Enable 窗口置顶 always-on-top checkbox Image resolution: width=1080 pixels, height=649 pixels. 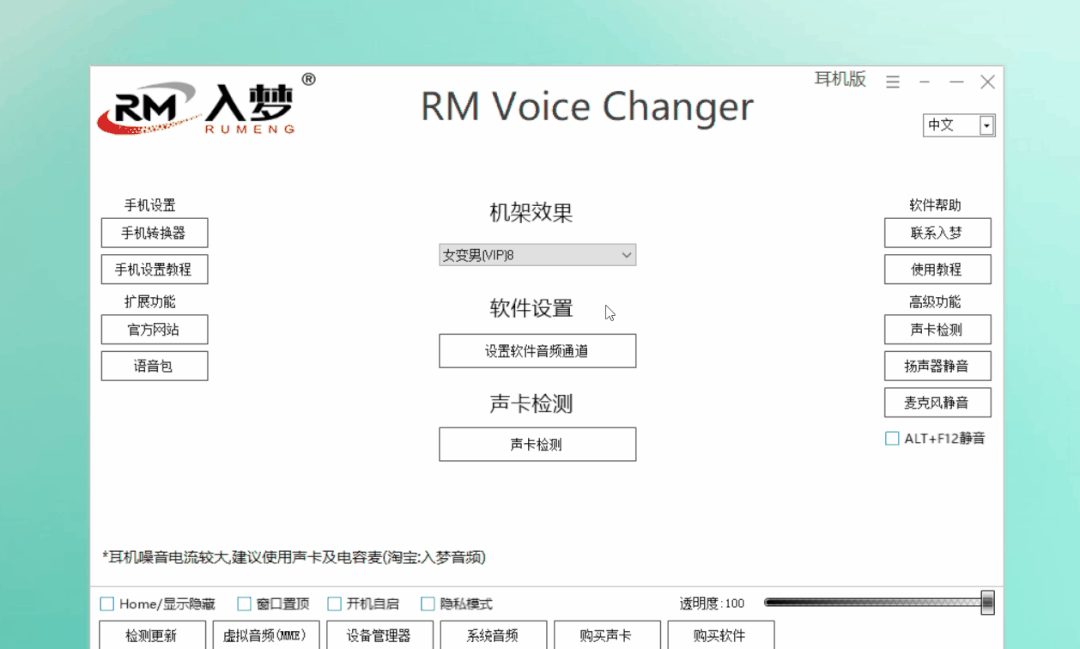[x=244, y=604]
